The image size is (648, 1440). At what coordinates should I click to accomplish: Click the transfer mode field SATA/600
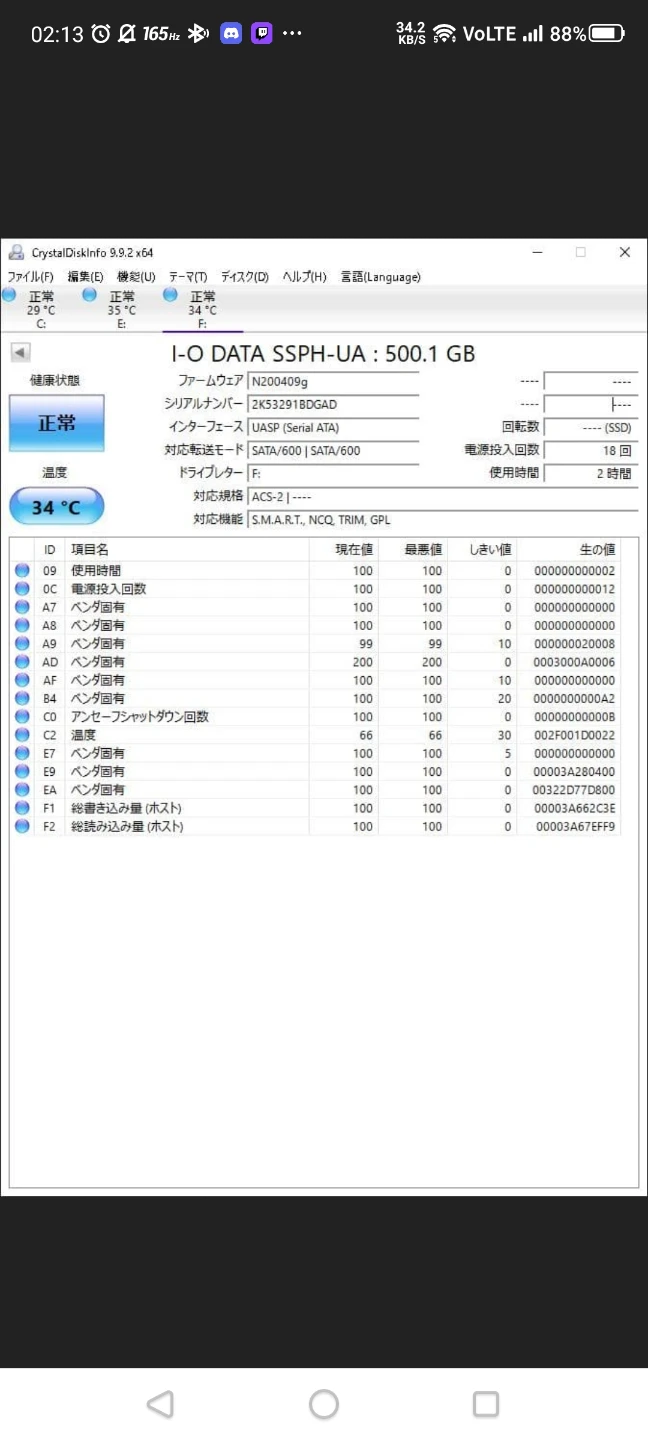tap(333, 450)
